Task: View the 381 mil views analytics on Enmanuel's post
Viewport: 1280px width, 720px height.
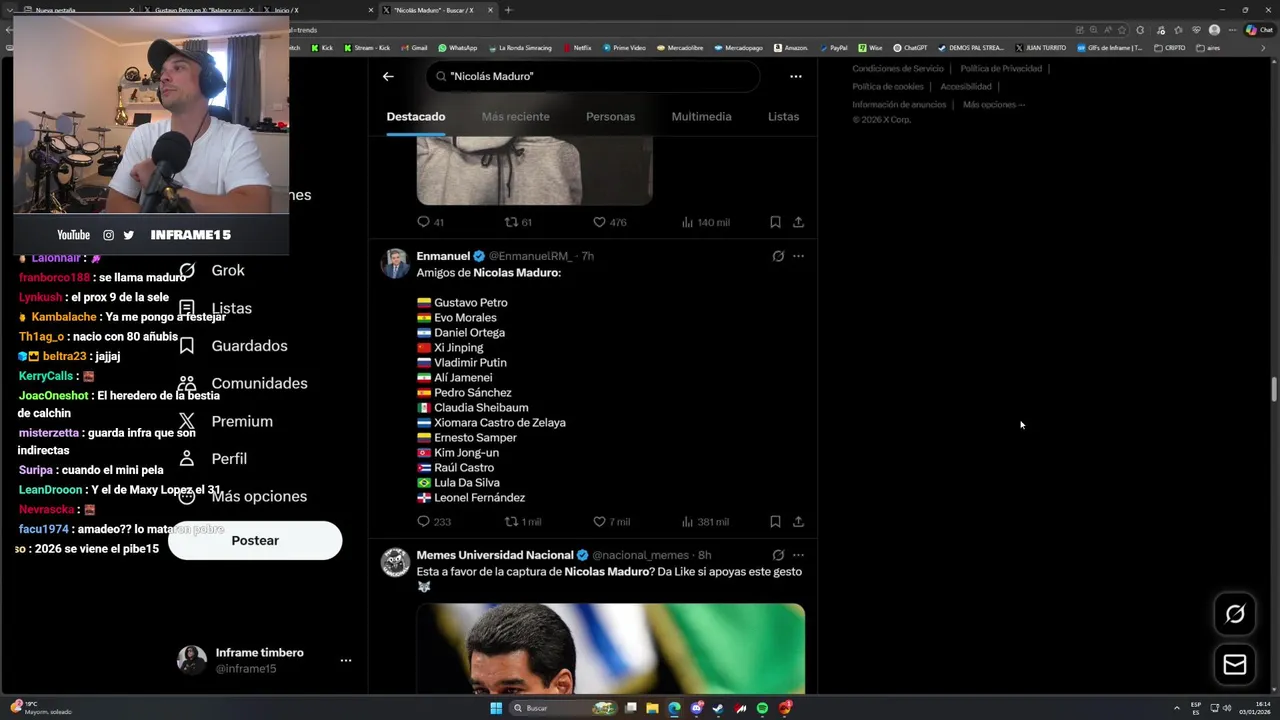Action: coord(705,521)
